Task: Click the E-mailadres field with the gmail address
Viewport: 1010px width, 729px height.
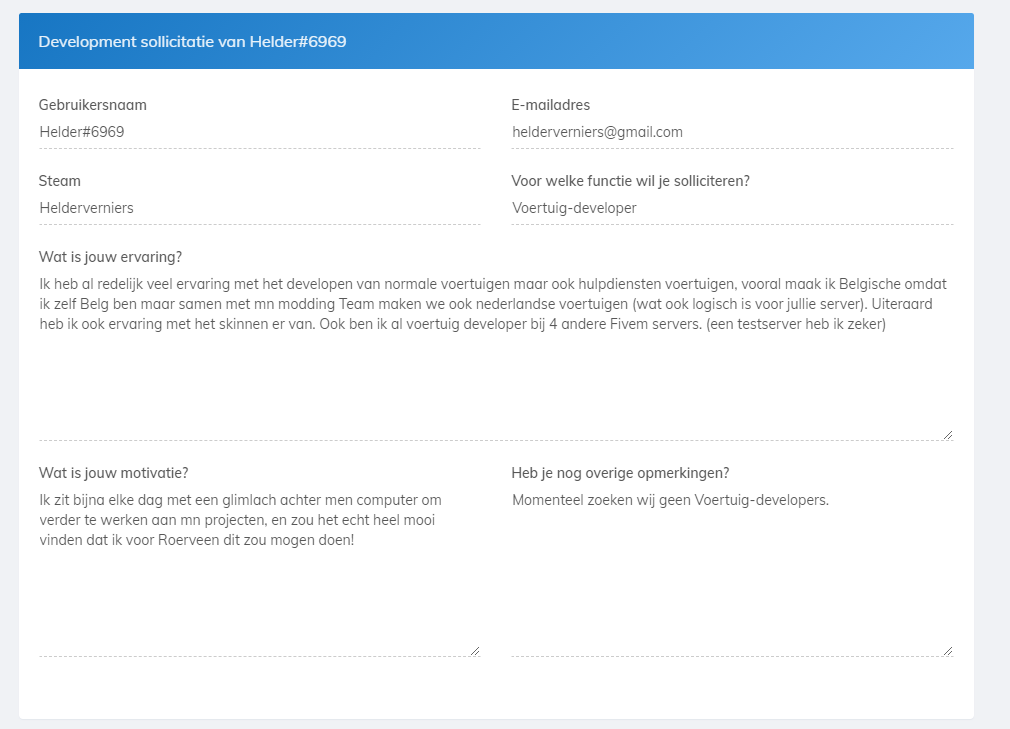Action: click(731, 132)
